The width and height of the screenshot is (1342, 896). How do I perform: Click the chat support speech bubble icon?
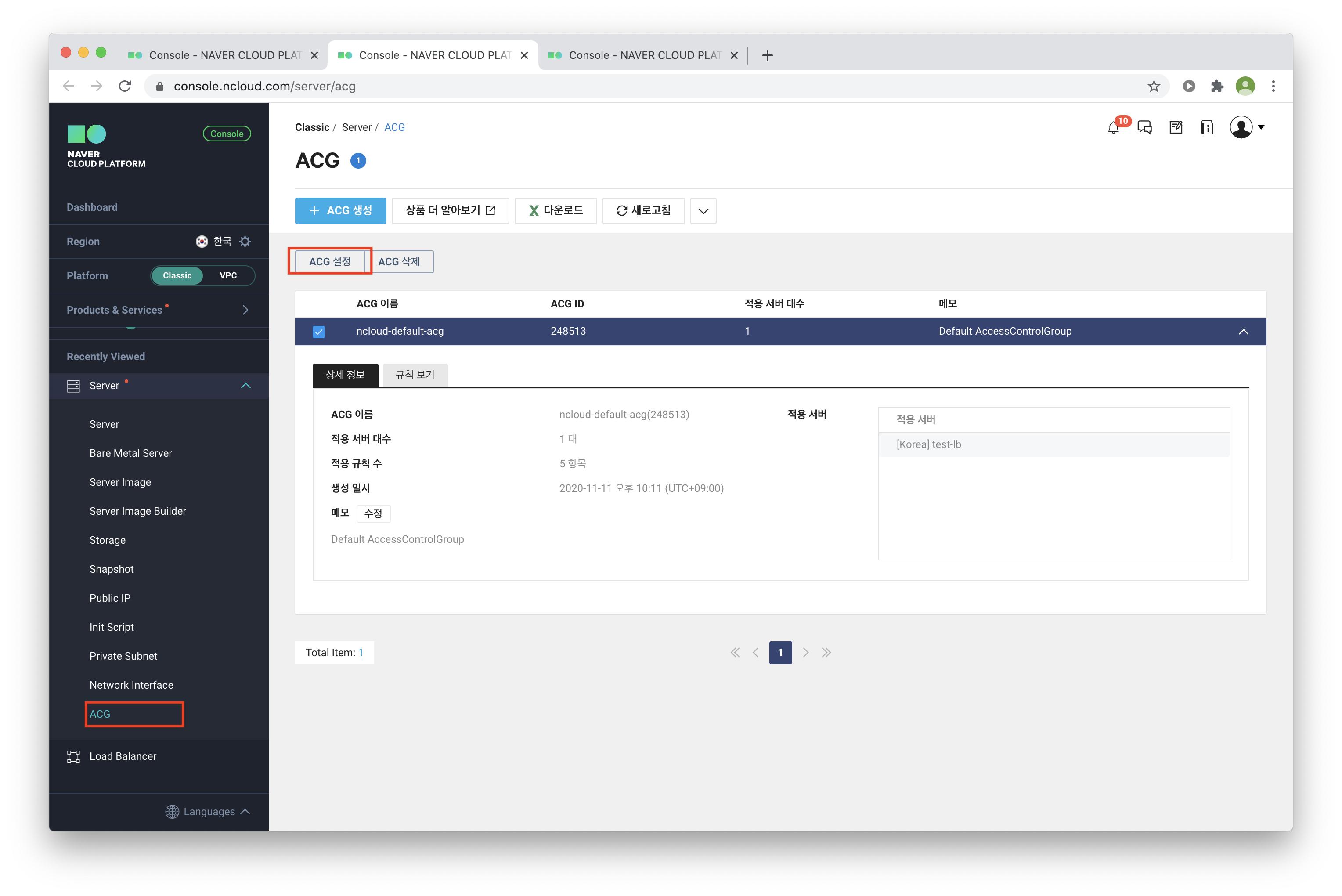coord(1144,127)
